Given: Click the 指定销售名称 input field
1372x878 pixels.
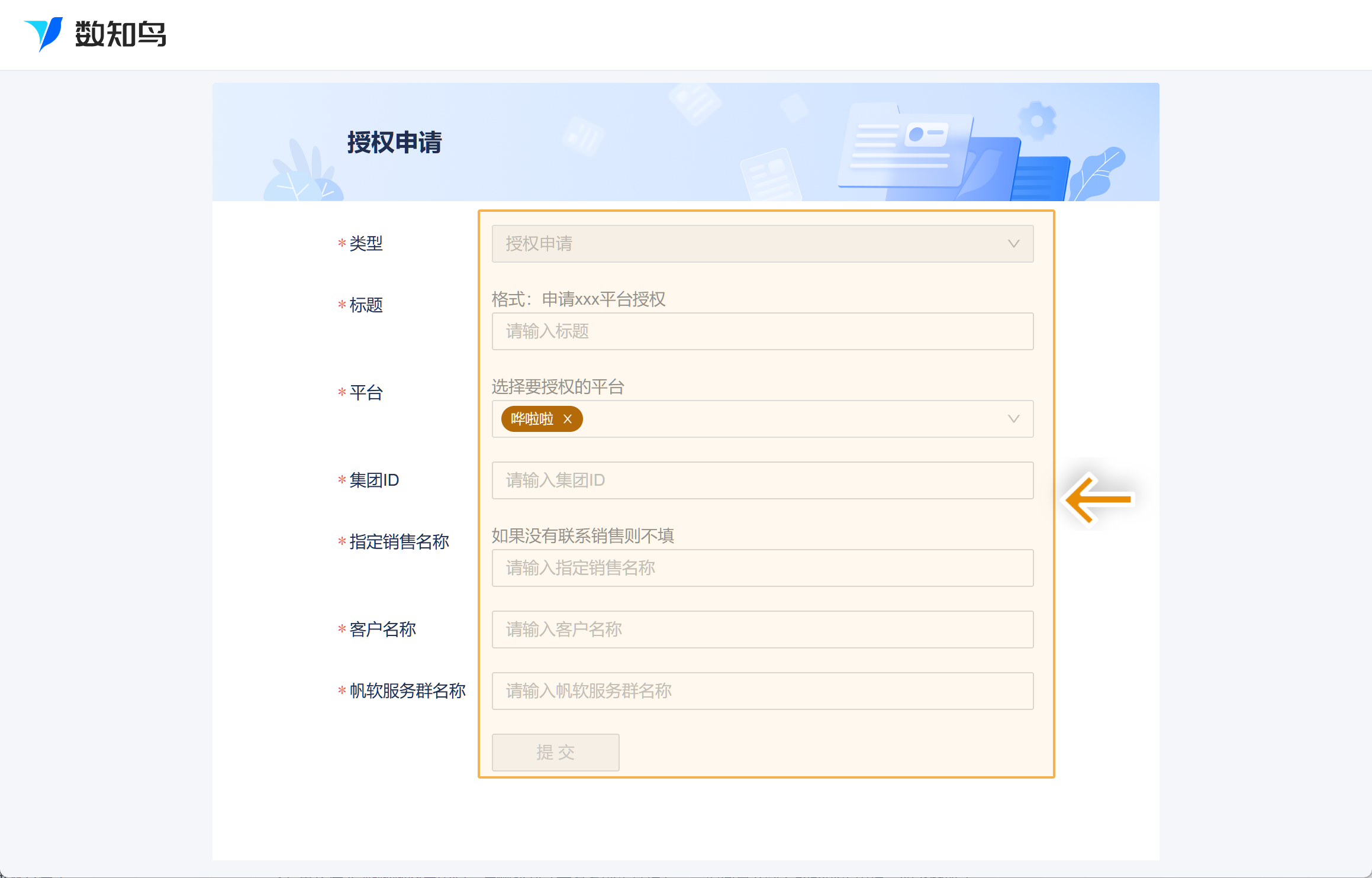Looking at the screenshot, I should (762, 568).
